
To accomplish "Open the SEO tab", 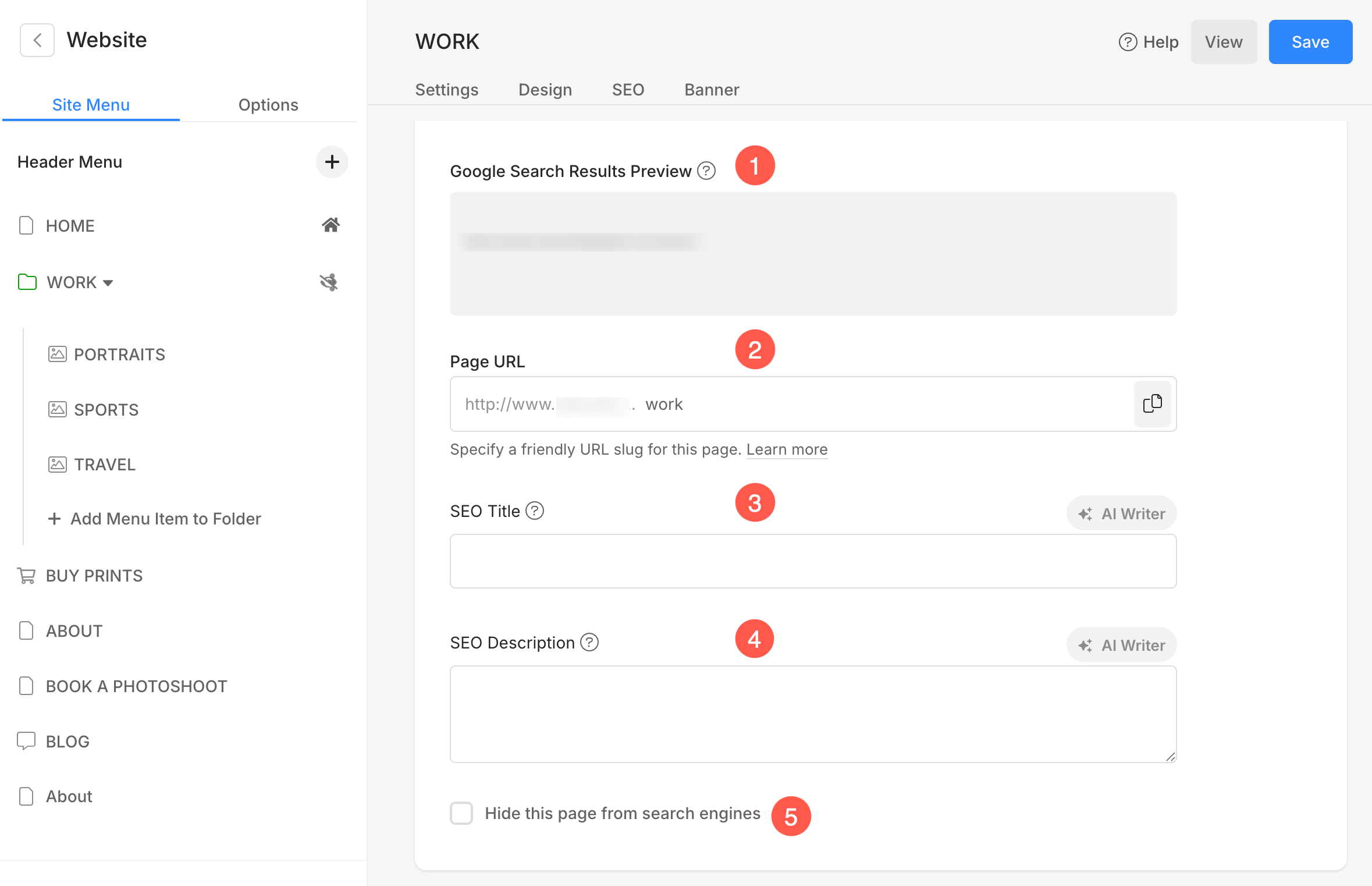I will 628,90.
